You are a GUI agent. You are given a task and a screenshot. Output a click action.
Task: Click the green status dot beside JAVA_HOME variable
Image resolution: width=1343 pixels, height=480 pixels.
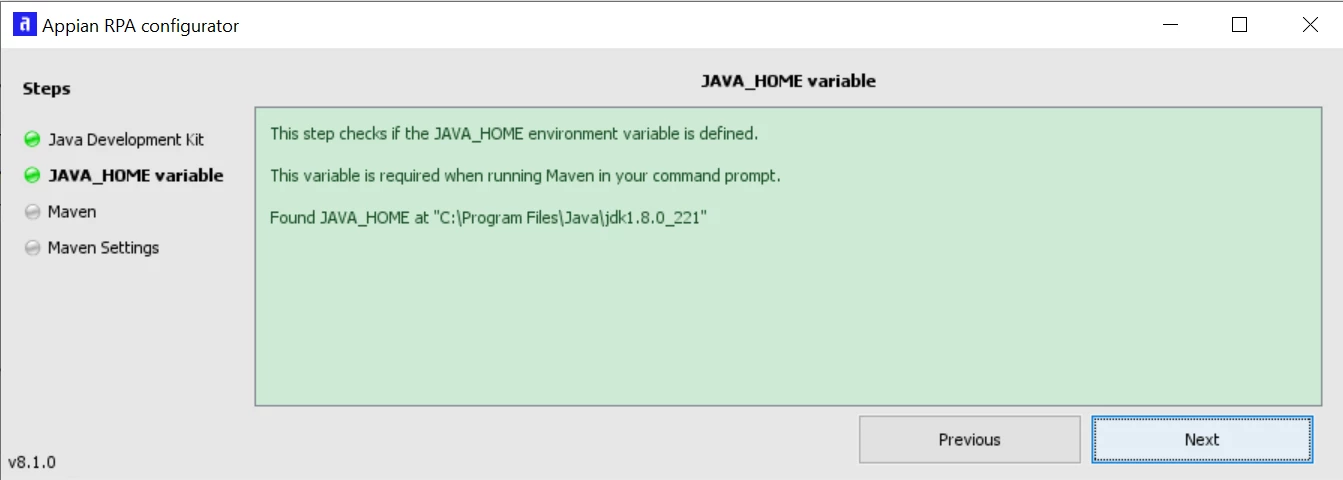tap(32, 176)
